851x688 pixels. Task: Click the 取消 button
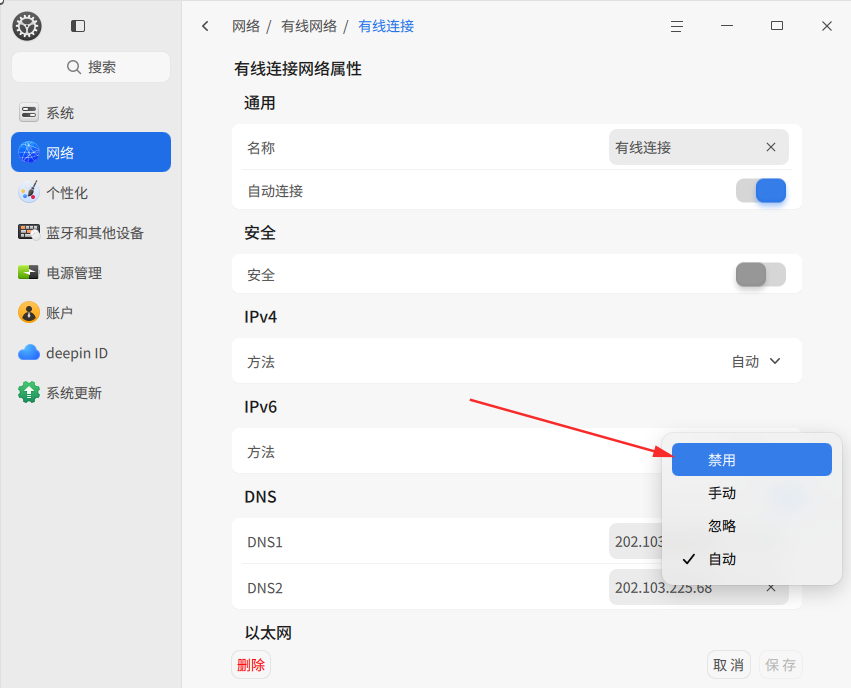tap(728, 665)
